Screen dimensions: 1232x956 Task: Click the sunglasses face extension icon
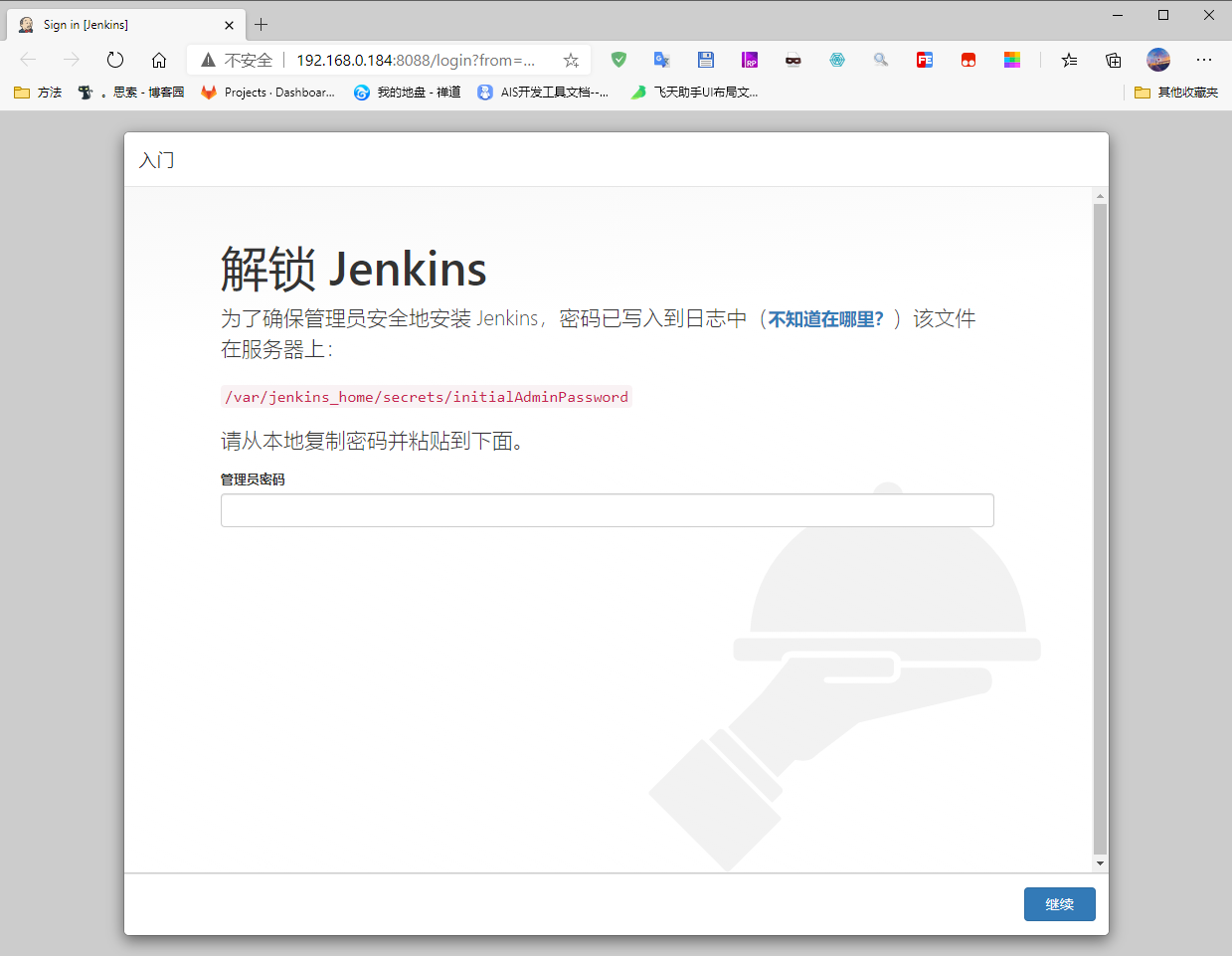click(793, 60)
